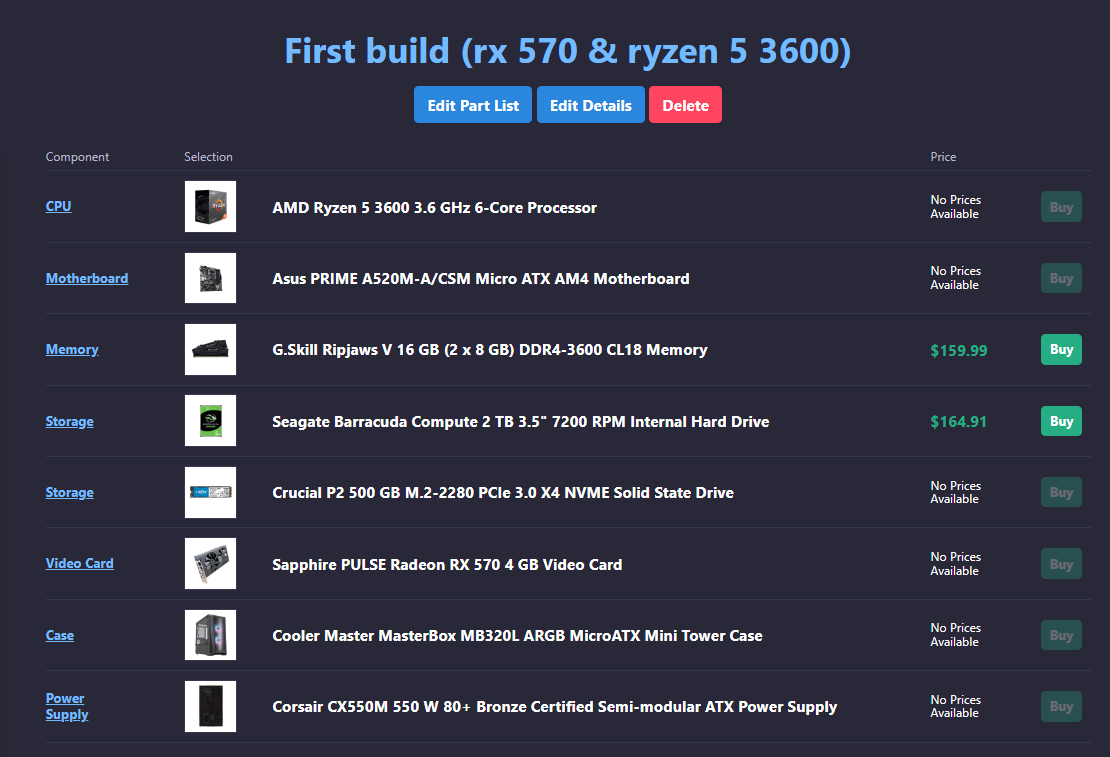Viewport: 1110px width, 757px height.
Task: Open the Storage link for Crucial P2
Action: (x=69, y=492)
